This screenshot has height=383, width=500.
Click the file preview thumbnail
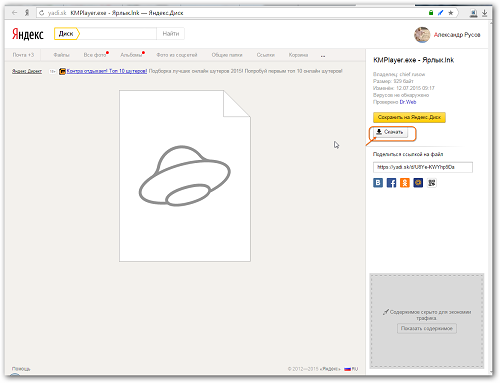[185, 176]
